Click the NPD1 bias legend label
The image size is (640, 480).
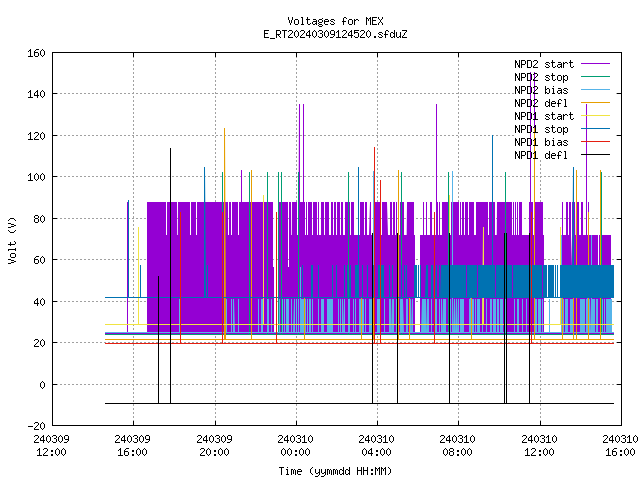click(x=541, y=142)
